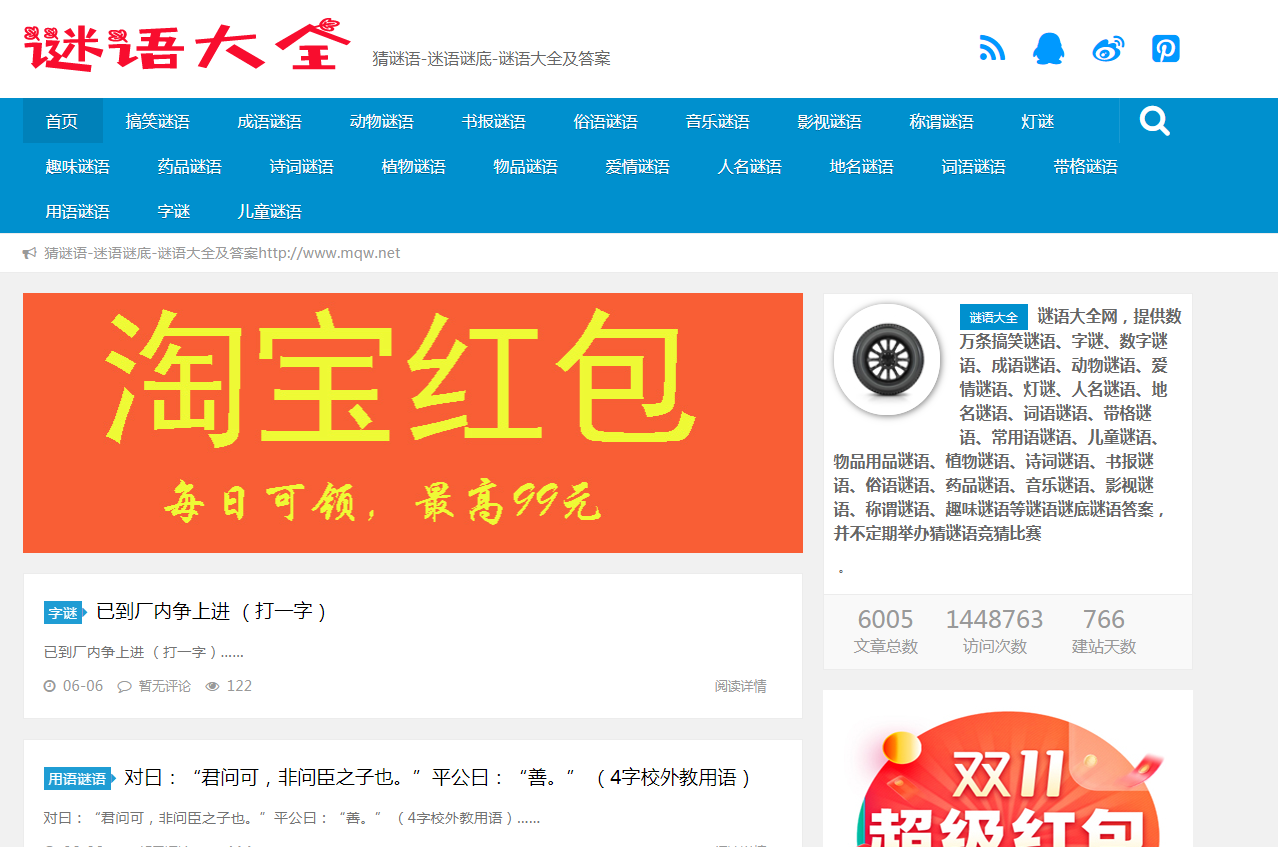The image size is (1278, 847).
Task: Open the 字谜 nav item
Action: [x=173, y=211]
